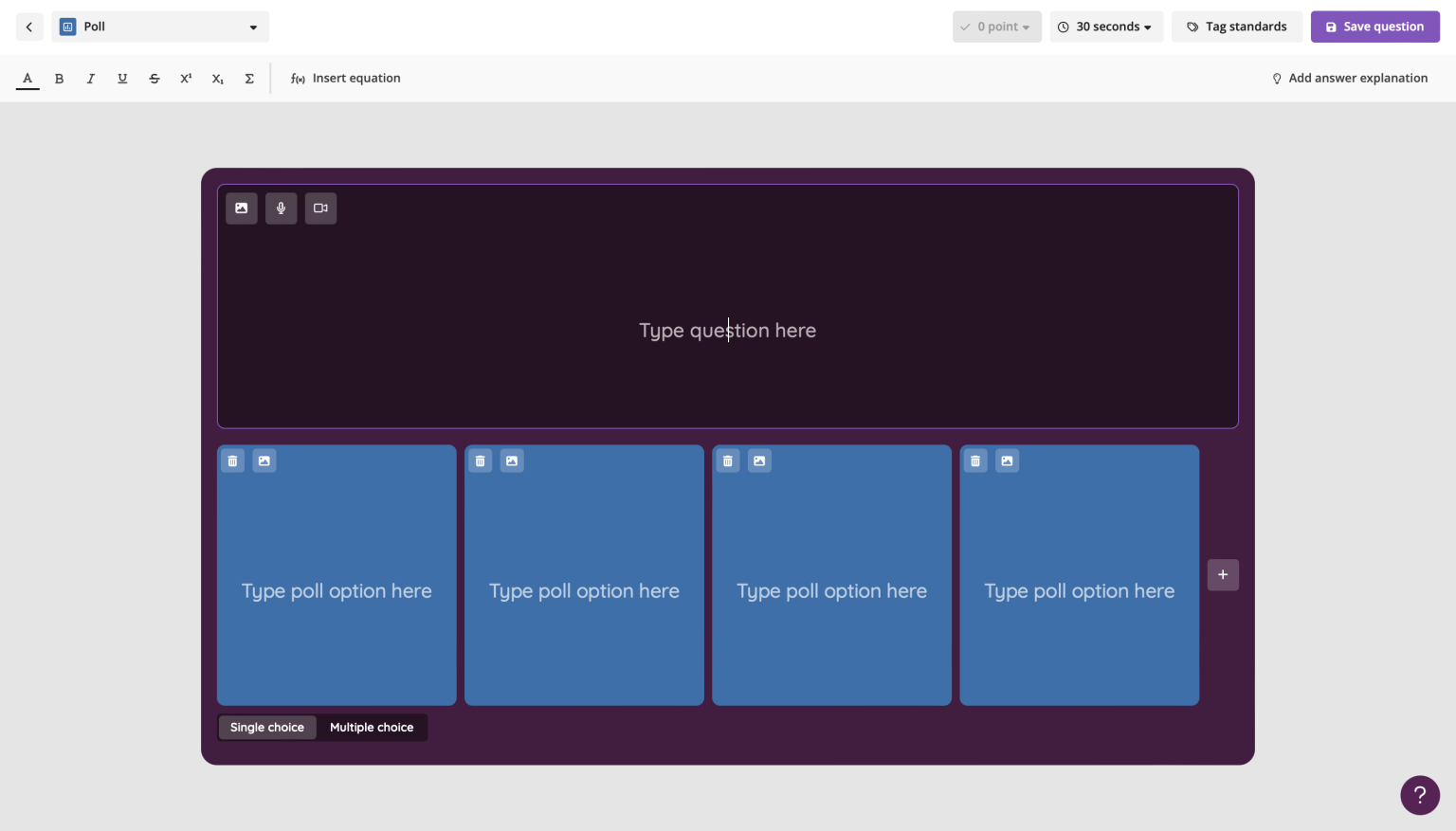
Task: Open the Insert equation tool
Action: click(345, 78)
